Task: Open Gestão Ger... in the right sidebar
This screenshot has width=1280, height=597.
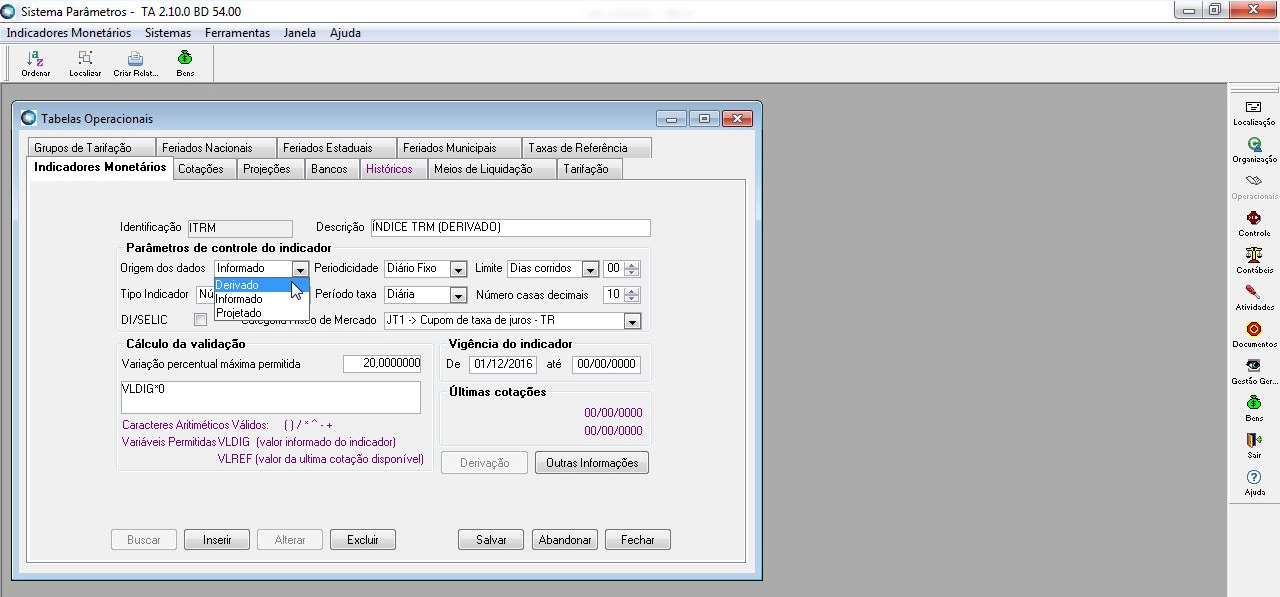Action: coord(1254,371)
